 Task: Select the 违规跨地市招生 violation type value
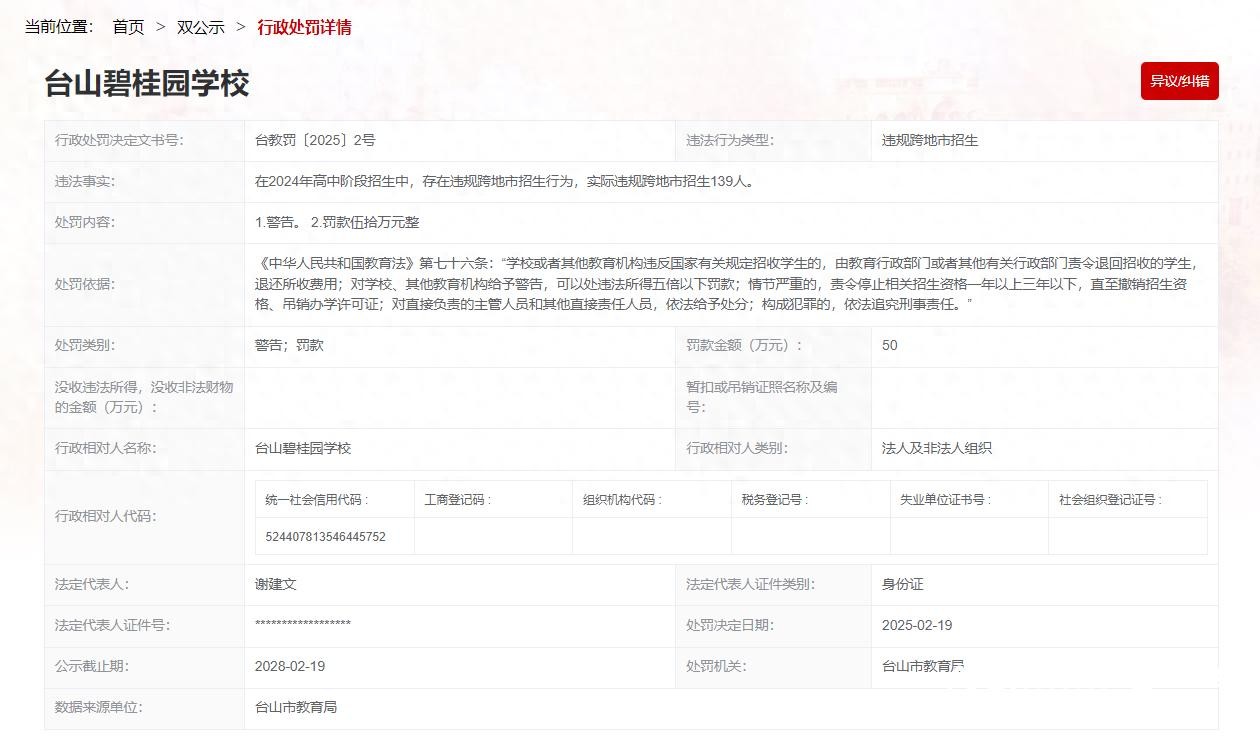(x=929, y=141)
